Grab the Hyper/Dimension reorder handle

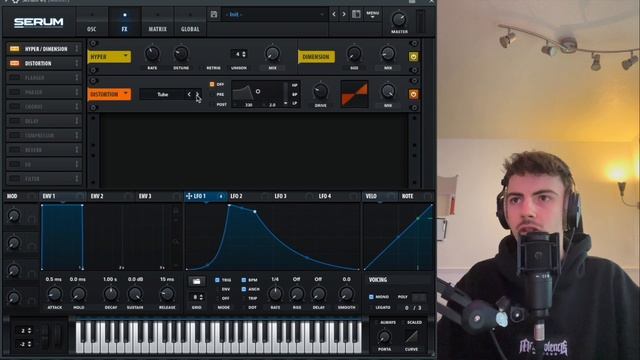pos(77,49)
